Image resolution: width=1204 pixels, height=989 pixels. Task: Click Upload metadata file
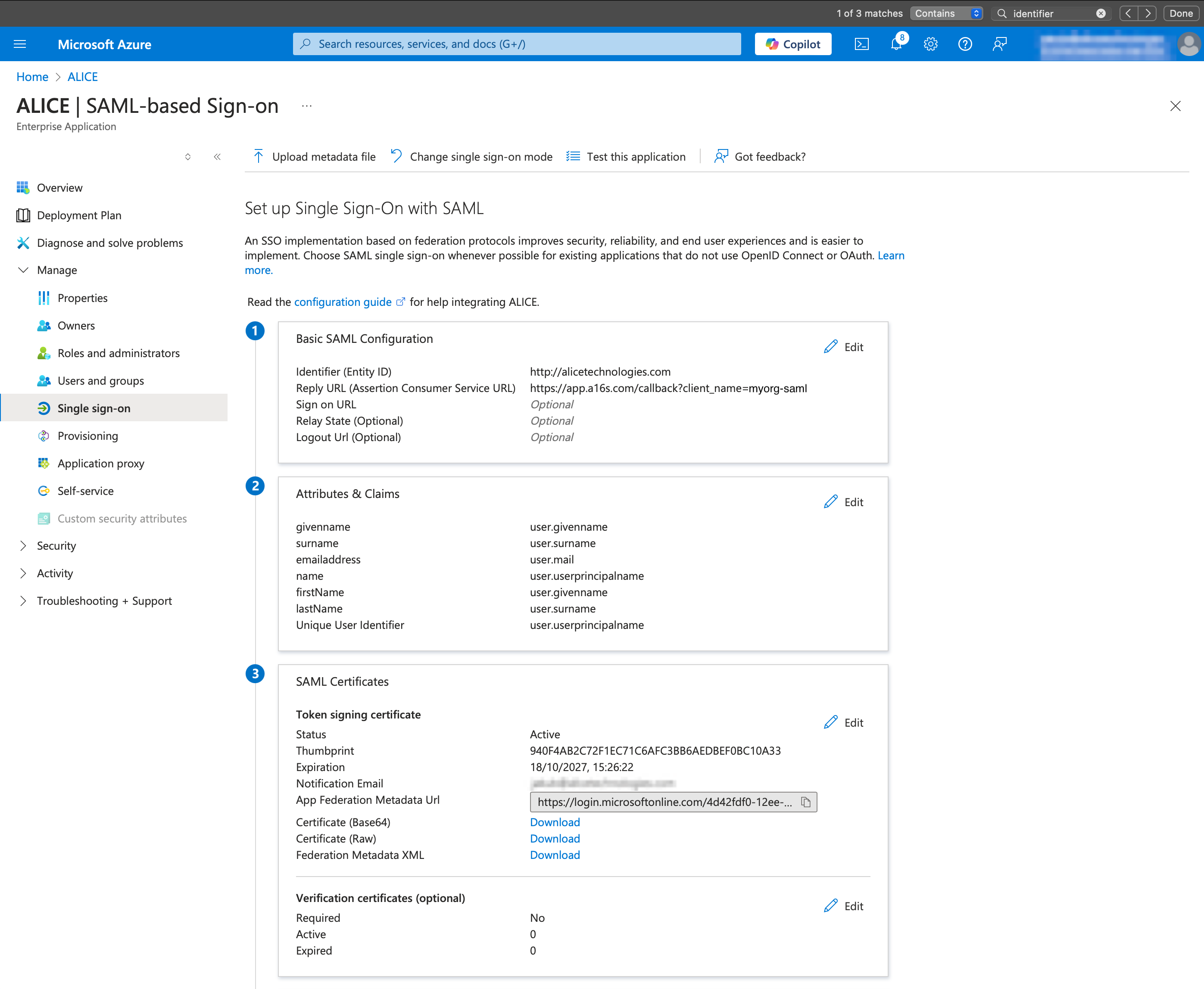coord(315,157)
